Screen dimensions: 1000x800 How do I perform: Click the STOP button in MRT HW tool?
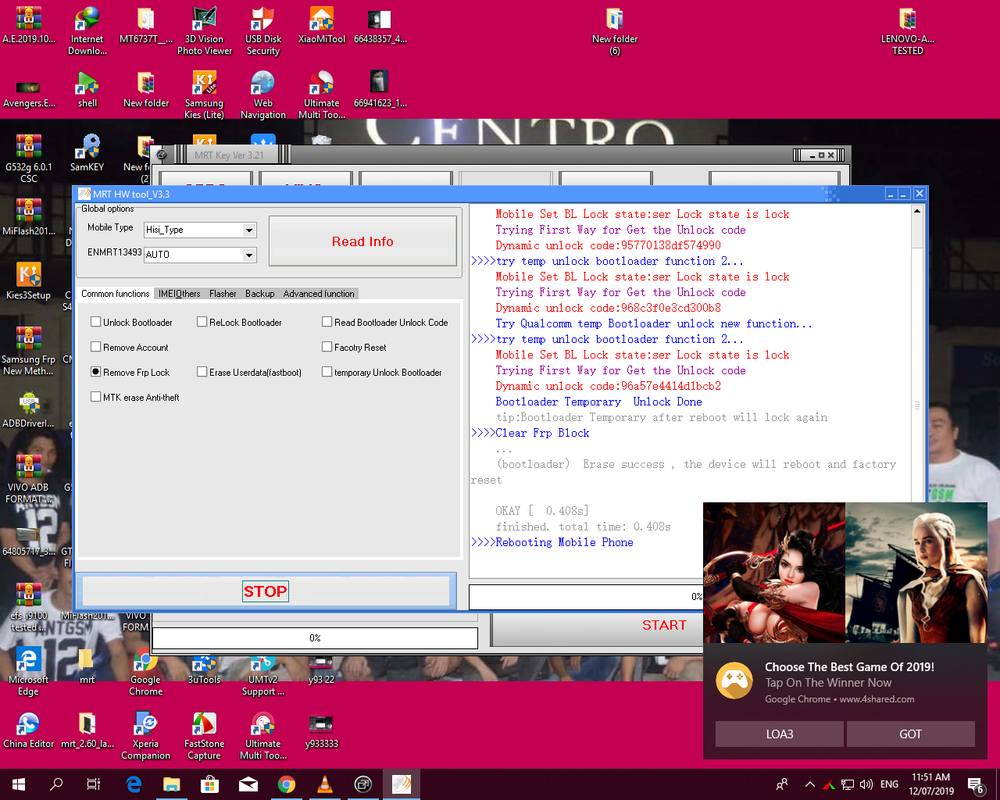(x=265, y=591)
